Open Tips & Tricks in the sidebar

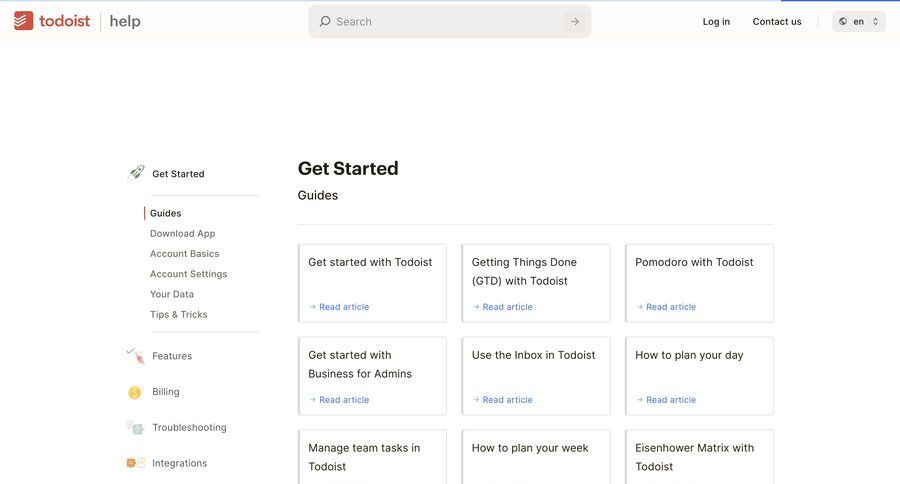179,315
